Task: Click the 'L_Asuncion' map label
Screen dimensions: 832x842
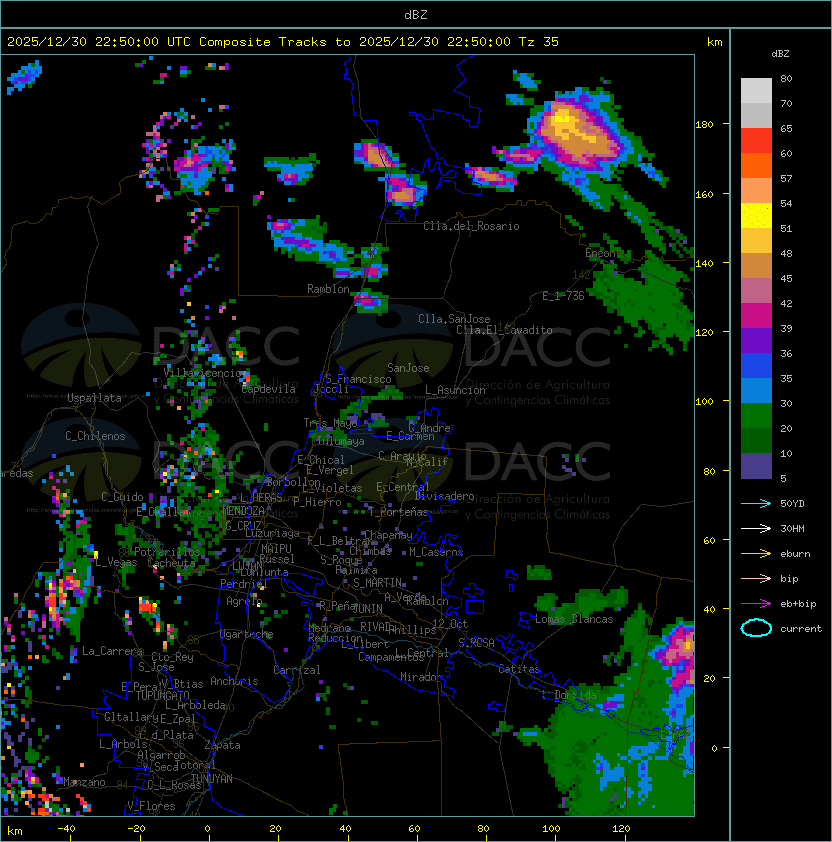Action: (x=455, y=390)
